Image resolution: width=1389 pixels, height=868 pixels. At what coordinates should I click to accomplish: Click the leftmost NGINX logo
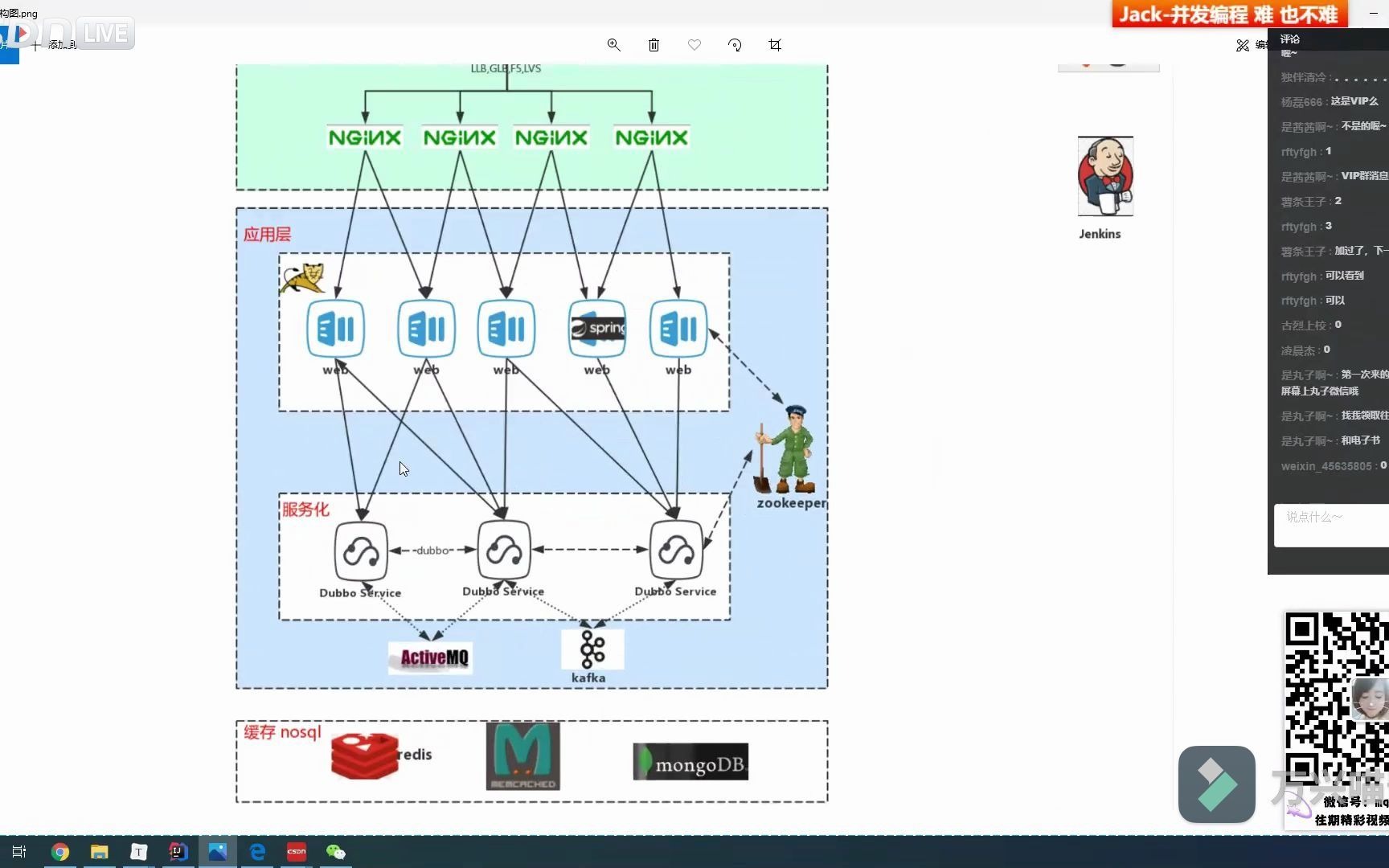[x=365, y=137]
